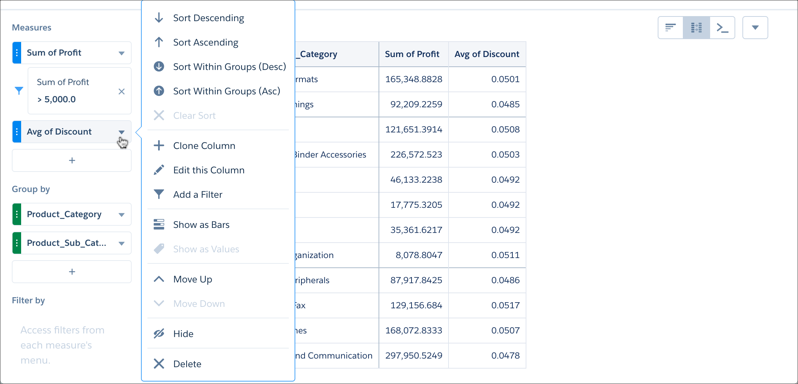This screenshot has height=384, width=798.
Task: Click the cell value 168,072.8333
Action: 413,331
